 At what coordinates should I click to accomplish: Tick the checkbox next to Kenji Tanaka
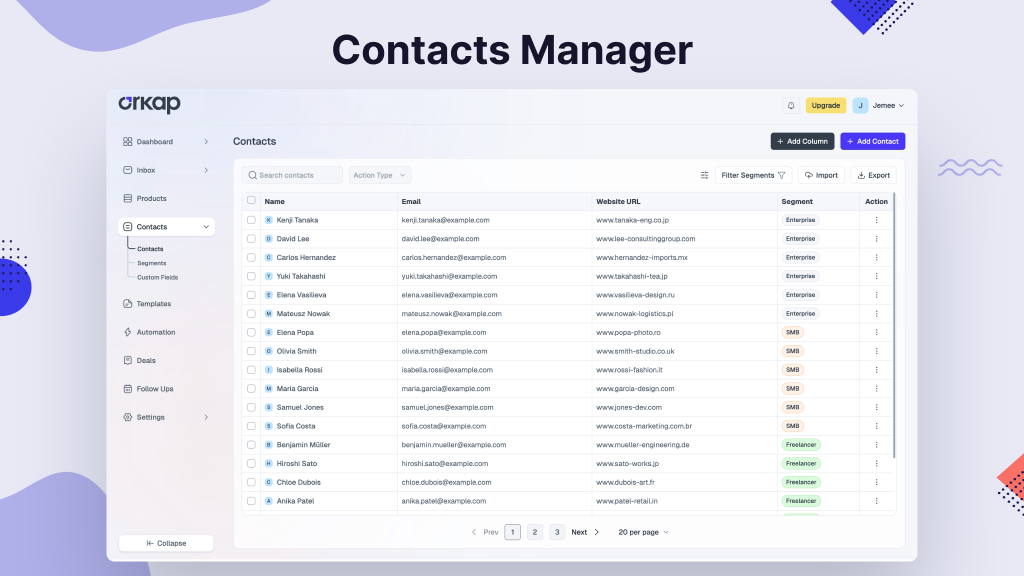252,220
